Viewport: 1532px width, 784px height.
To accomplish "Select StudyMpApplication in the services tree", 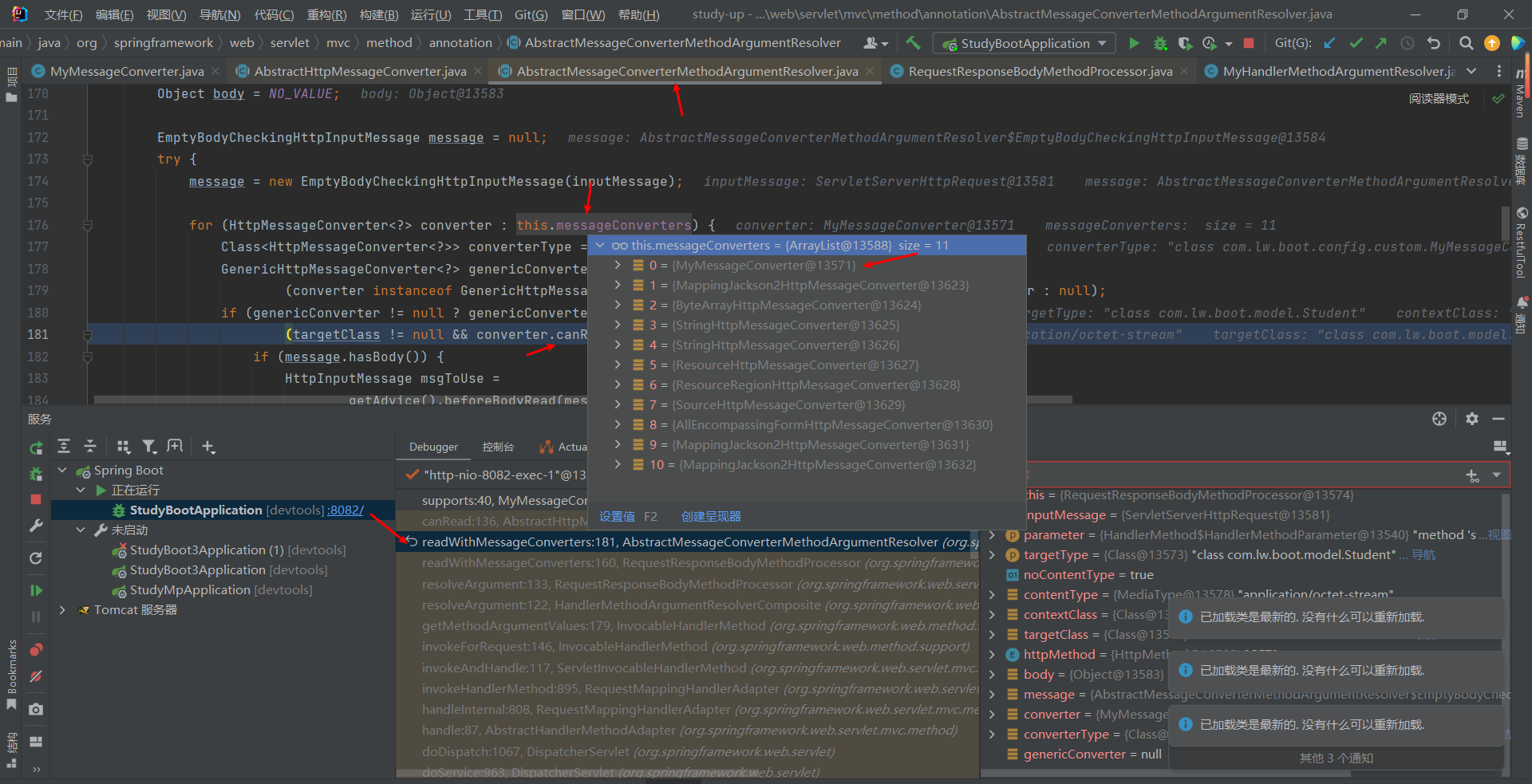I will pos(190,590).
